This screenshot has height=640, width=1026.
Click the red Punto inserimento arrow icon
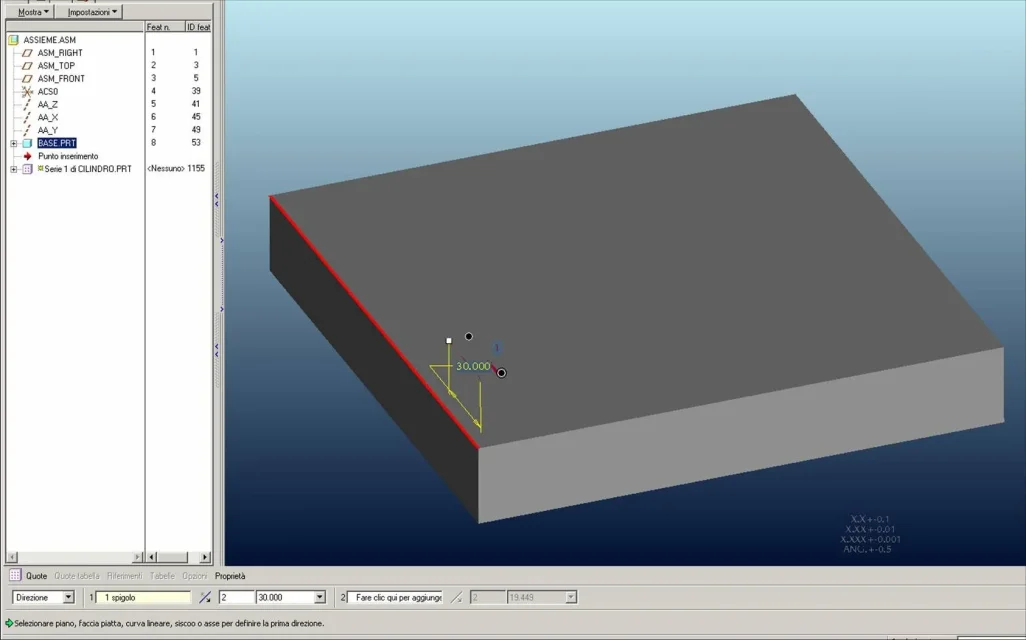(x=27, y=156)
